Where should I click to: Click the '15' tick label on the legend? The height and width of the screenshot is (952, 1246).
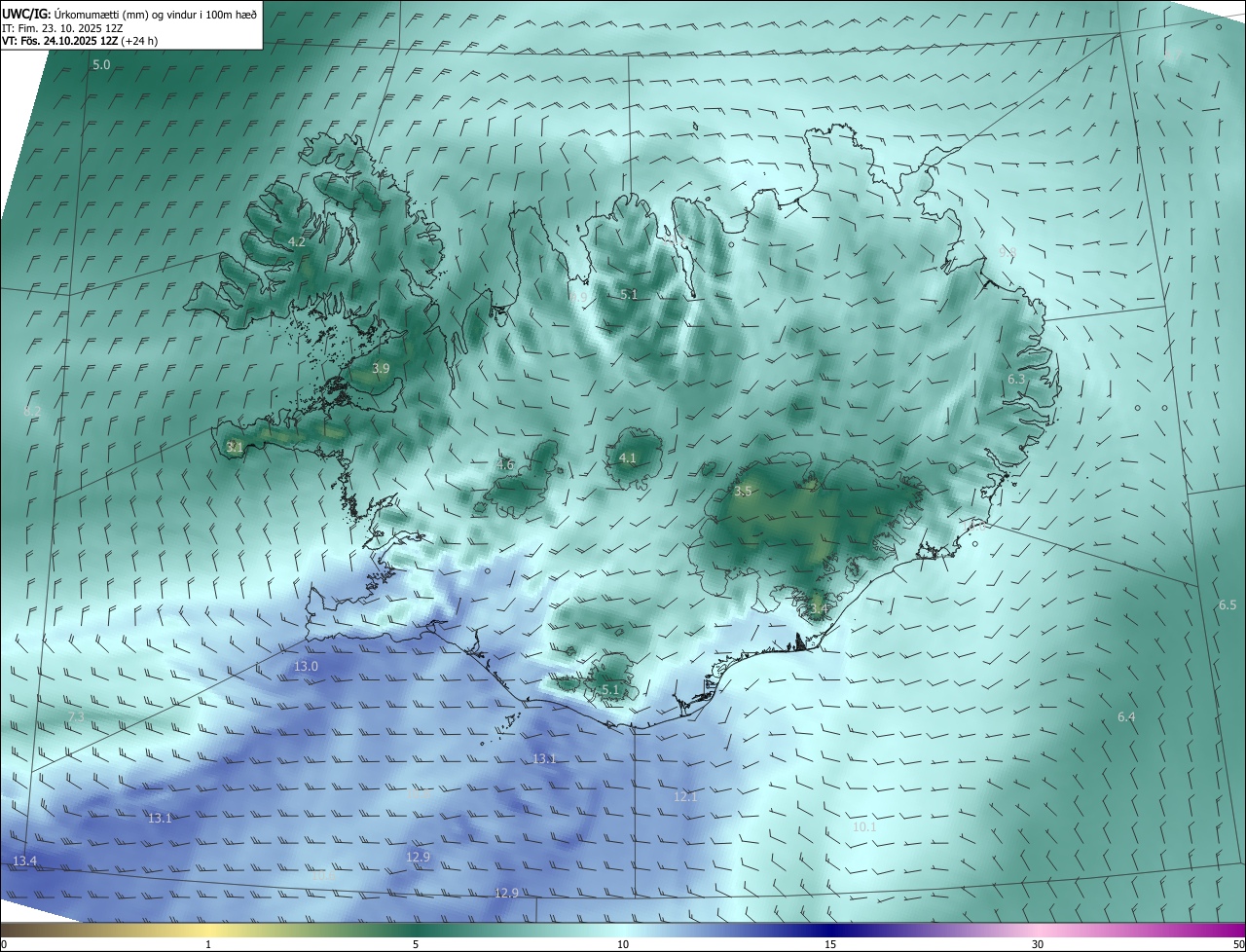830,944
